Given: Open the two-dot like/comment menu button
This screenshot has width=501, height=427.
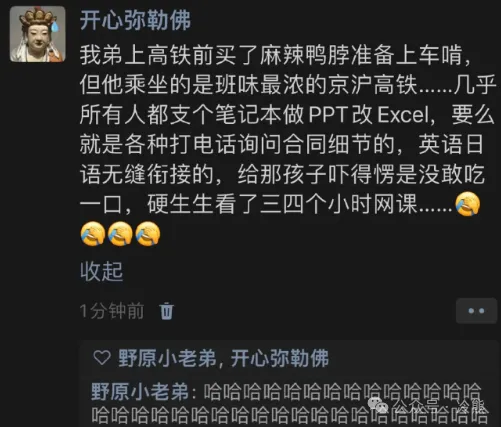Looking at the screenshot, I should coord(476,311).
